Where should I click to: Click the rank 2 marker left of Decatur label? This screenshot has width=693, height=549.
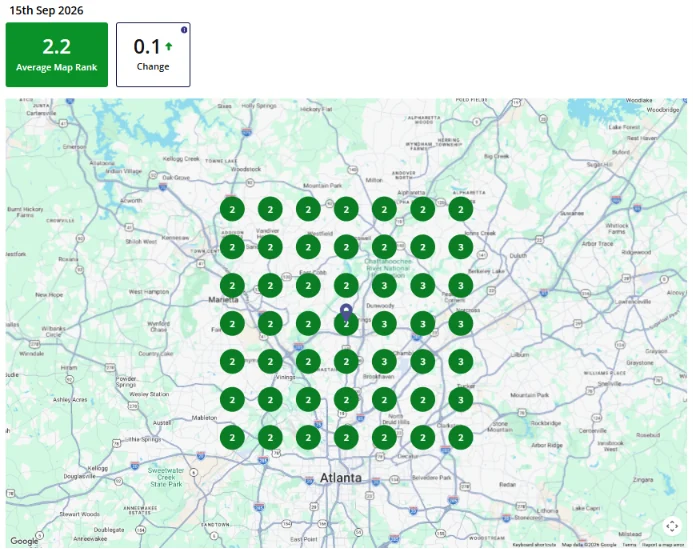coord(384,438)
